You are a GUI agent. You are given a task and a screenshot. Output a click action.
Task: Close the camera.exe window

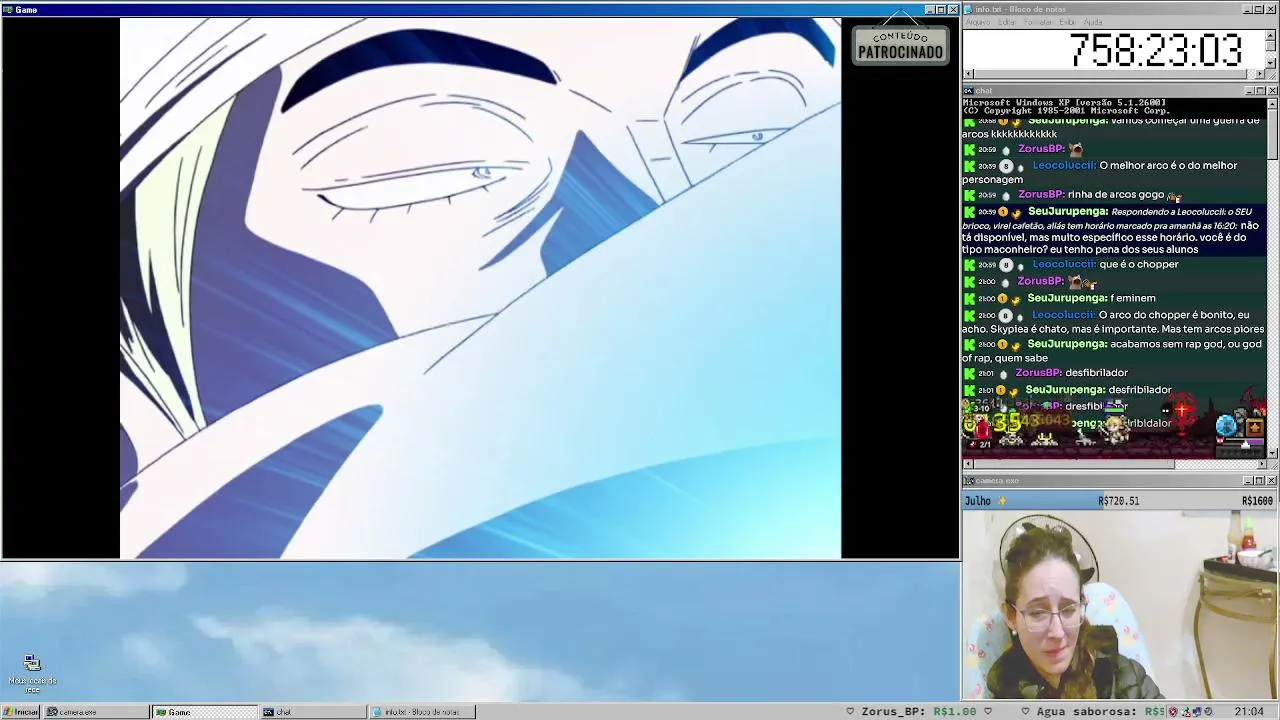click(x=1272, y=481)
